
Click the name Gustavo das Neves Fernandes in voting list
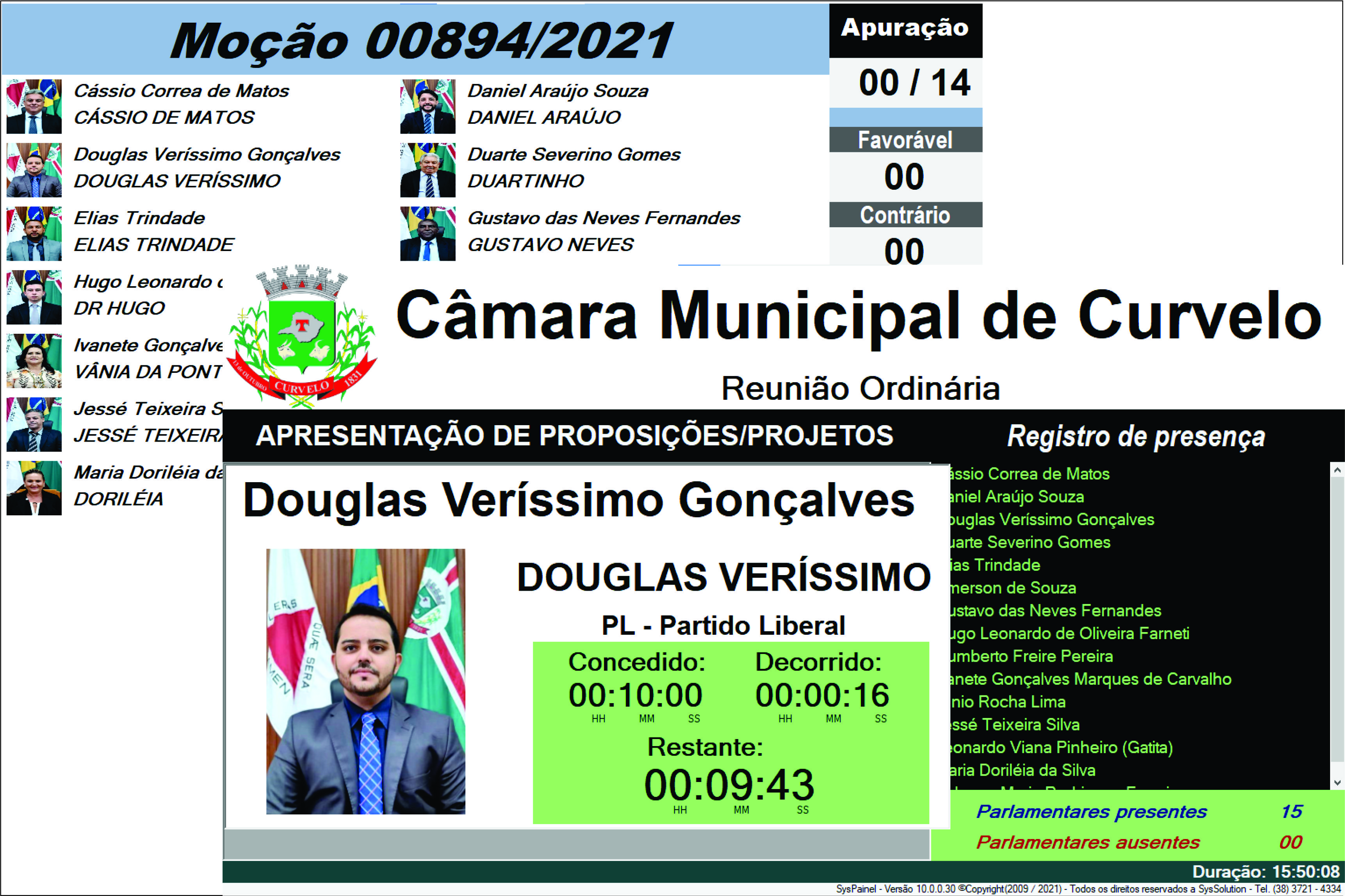tap(603, 218)
